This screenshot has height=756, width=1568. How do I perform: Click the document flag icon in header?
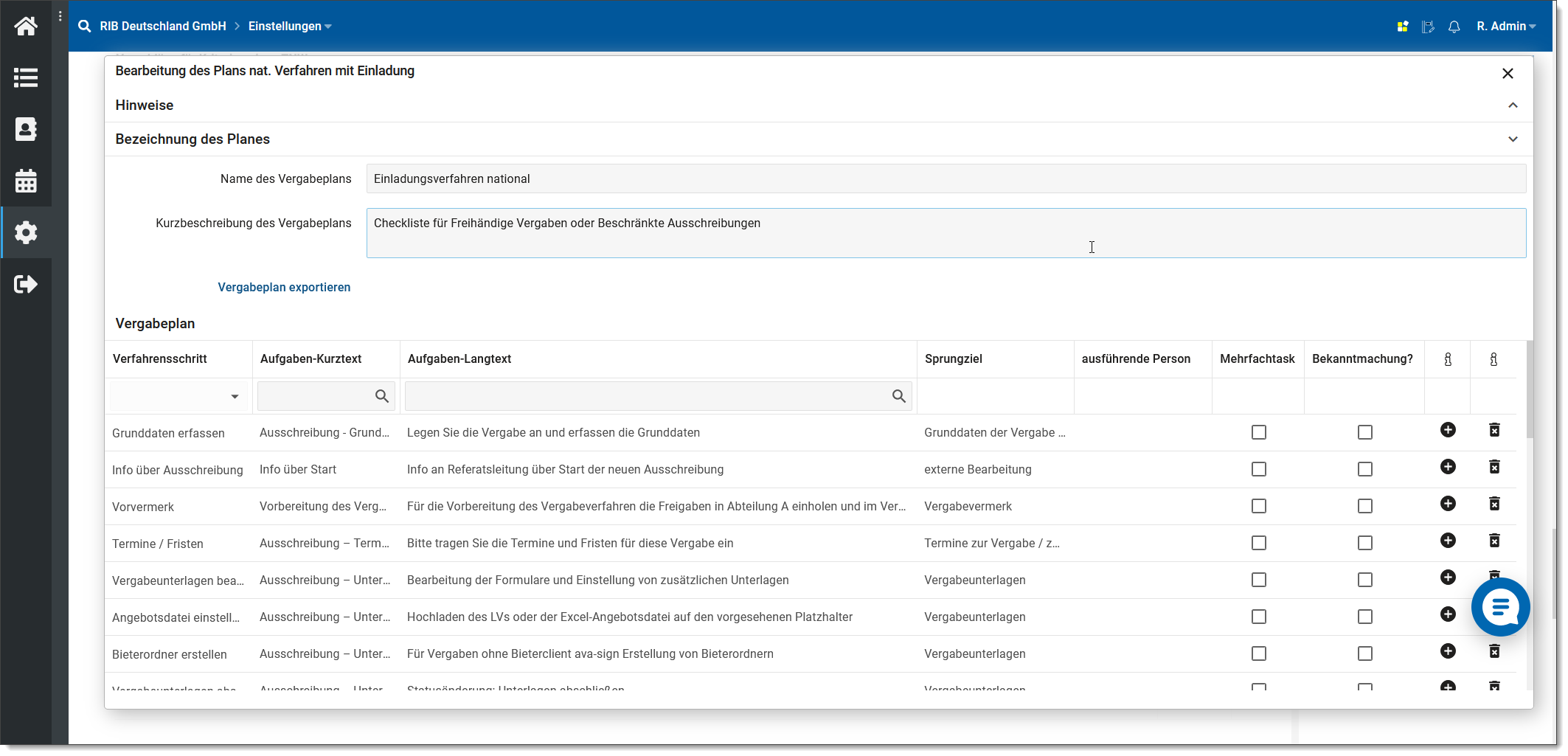(x=1428, y=27)
